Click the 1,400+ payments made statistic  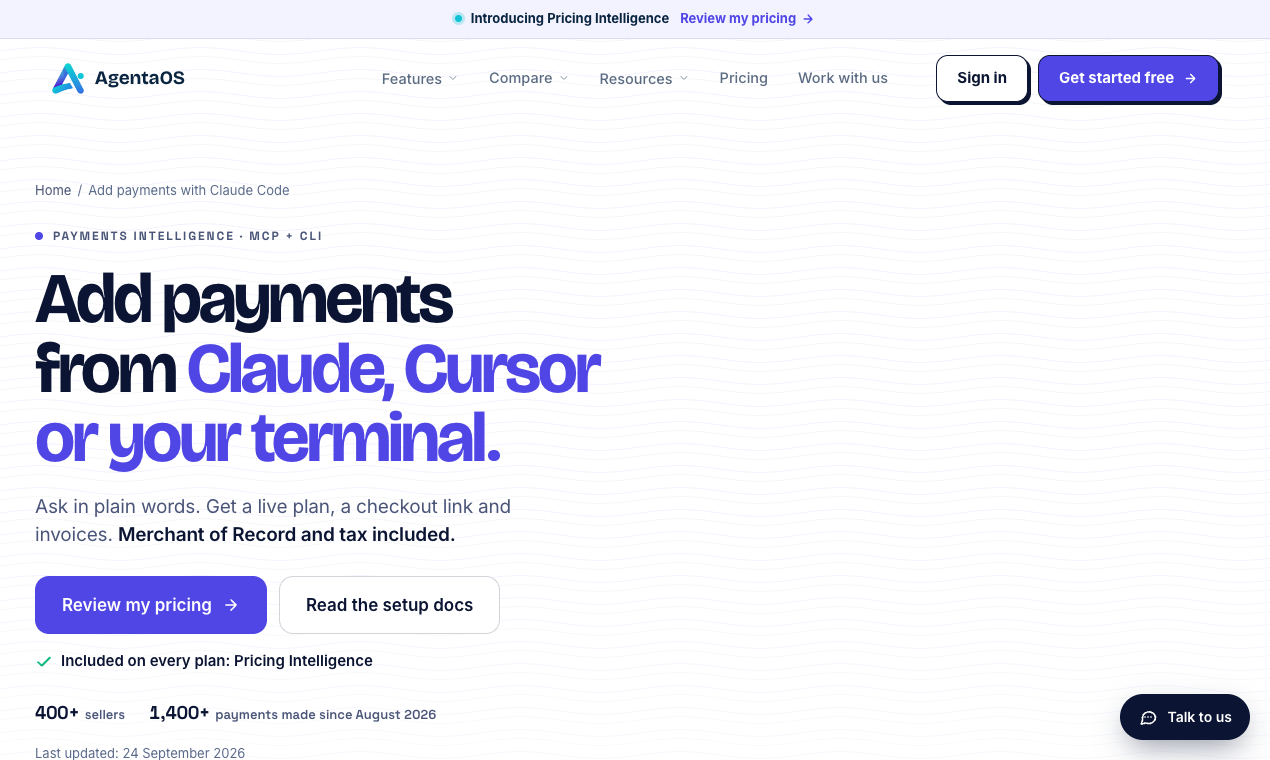293,713
